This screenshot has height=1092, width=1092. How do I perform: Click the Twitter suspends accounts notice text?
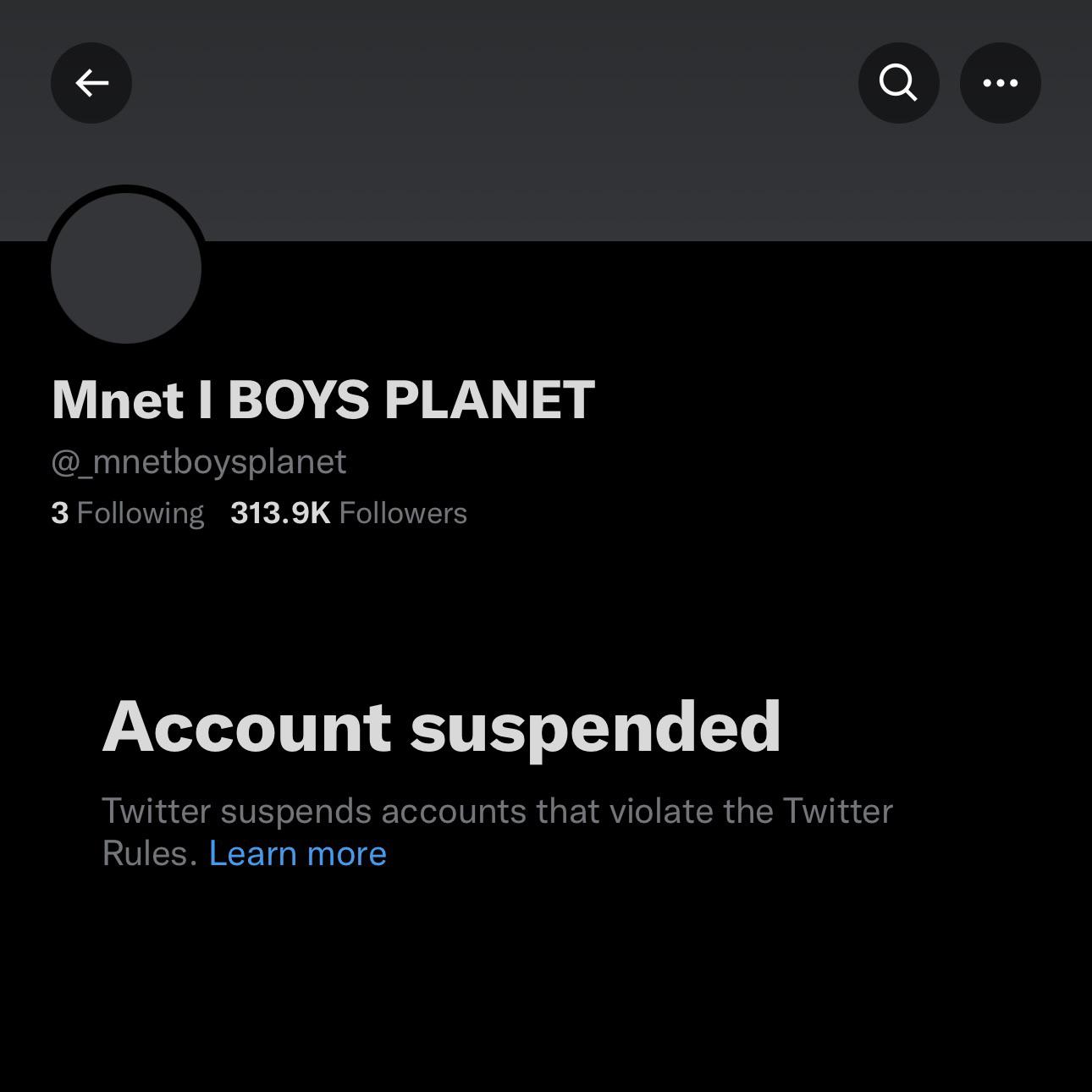point(497,811)
